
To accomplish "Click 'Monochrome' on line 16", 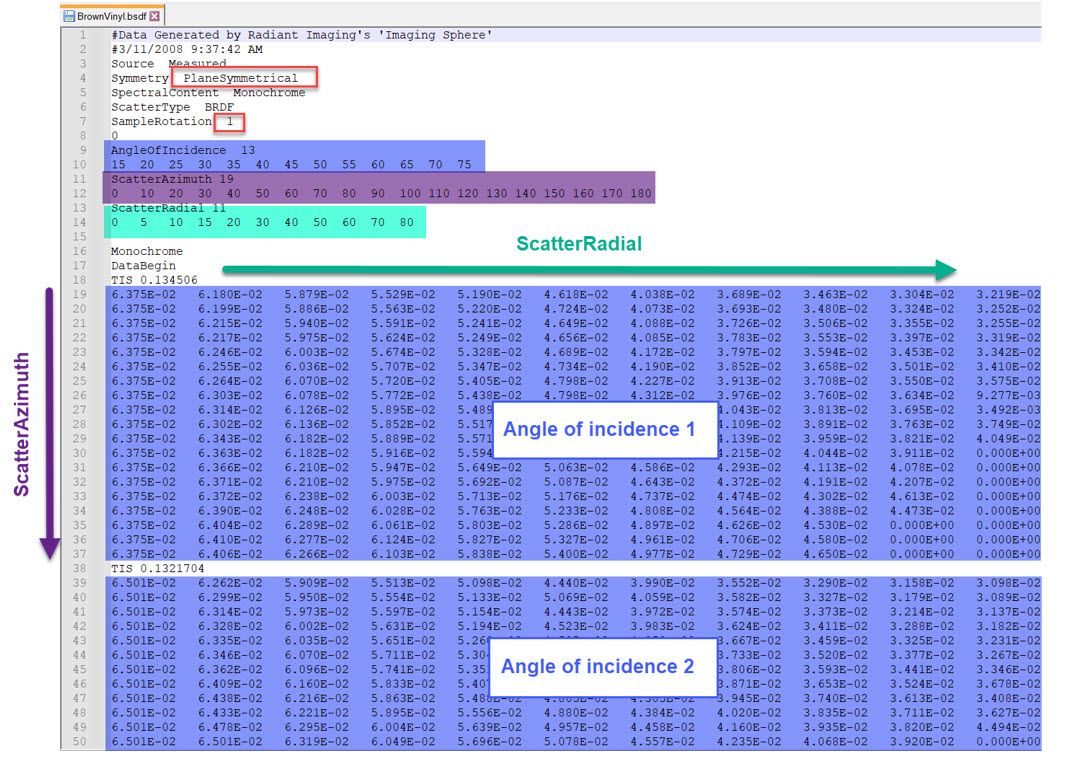I will [x=147, y=251].
